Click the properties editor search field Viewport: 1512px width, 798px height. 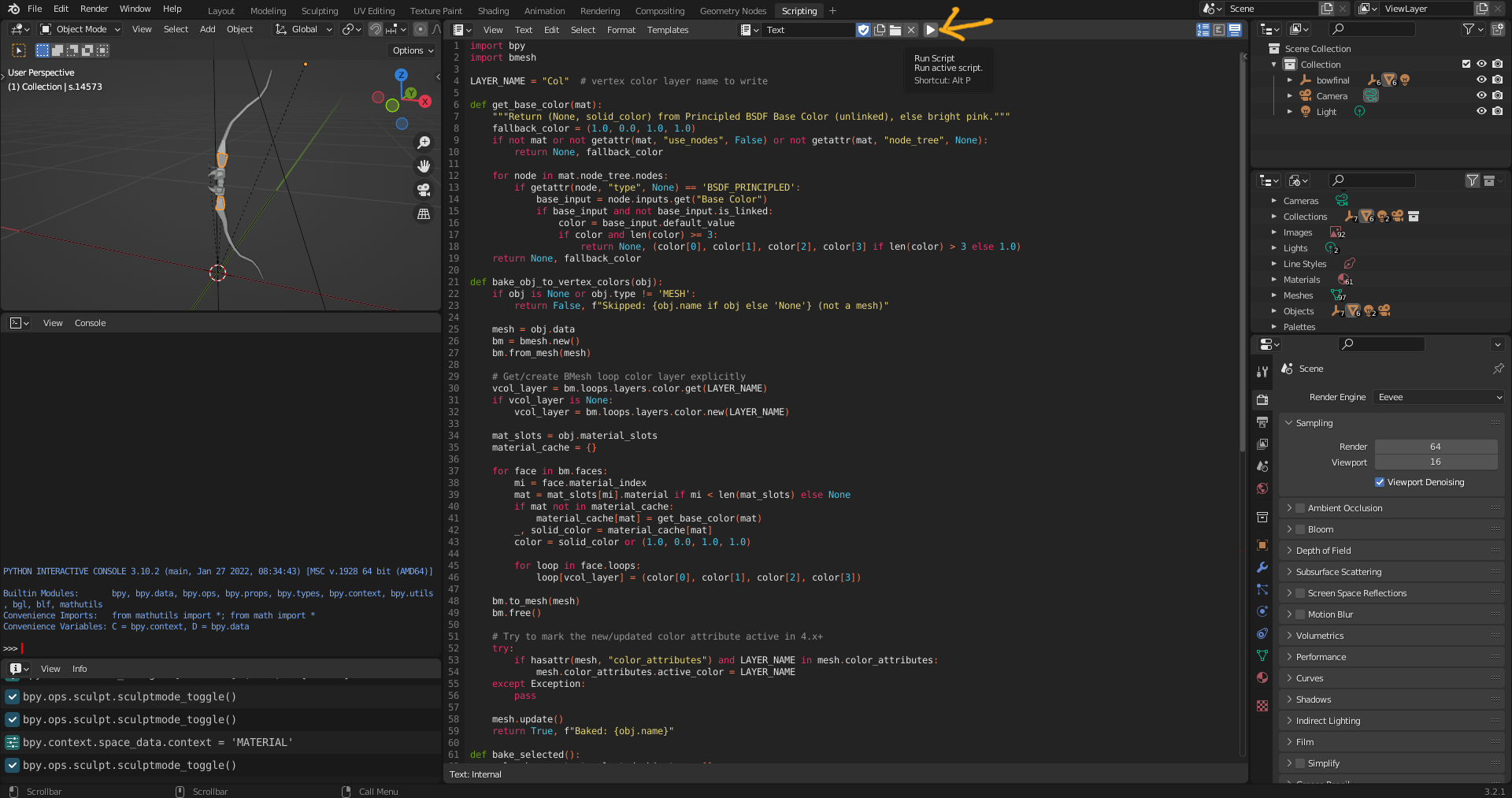1381,344
